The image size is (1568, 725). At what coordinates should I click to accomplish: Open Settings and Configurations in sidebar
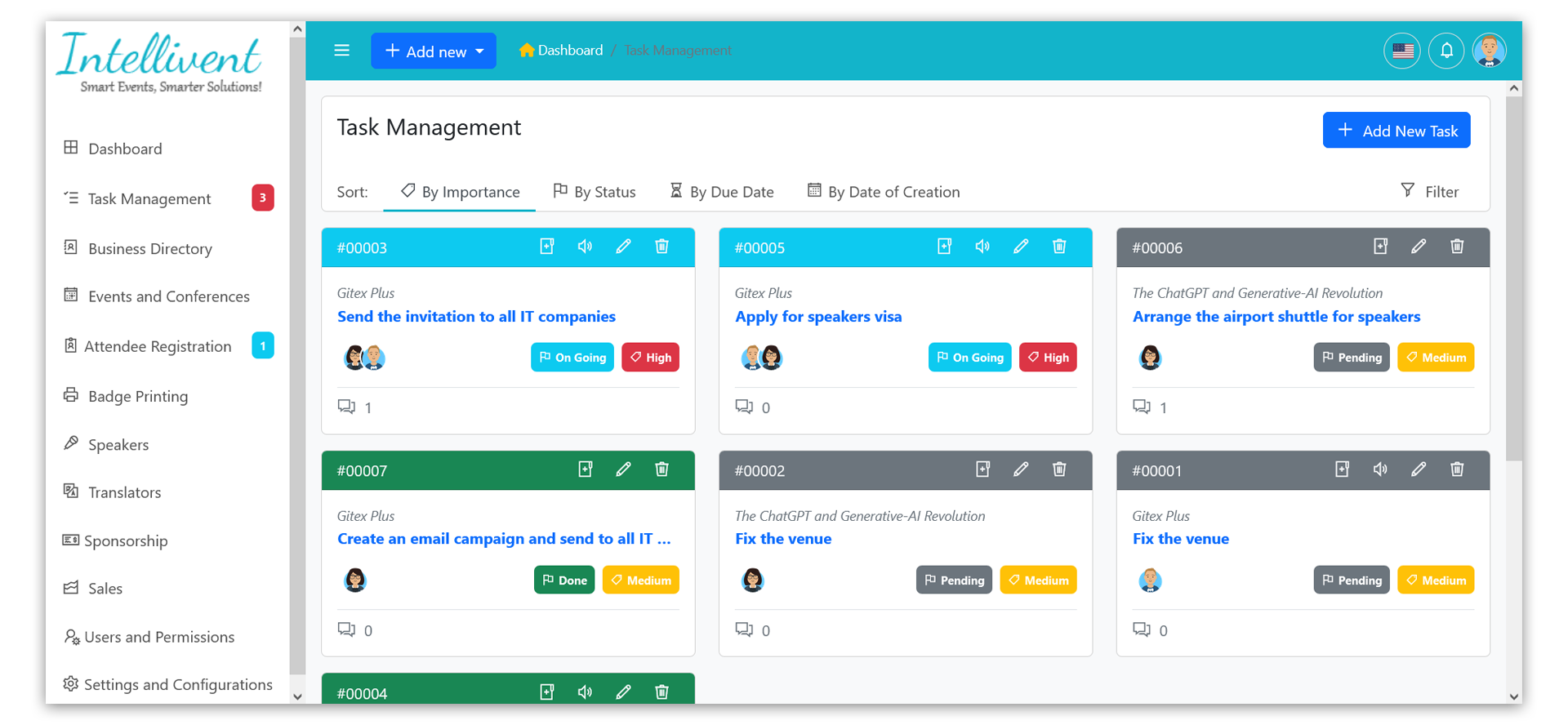(167, 684)
